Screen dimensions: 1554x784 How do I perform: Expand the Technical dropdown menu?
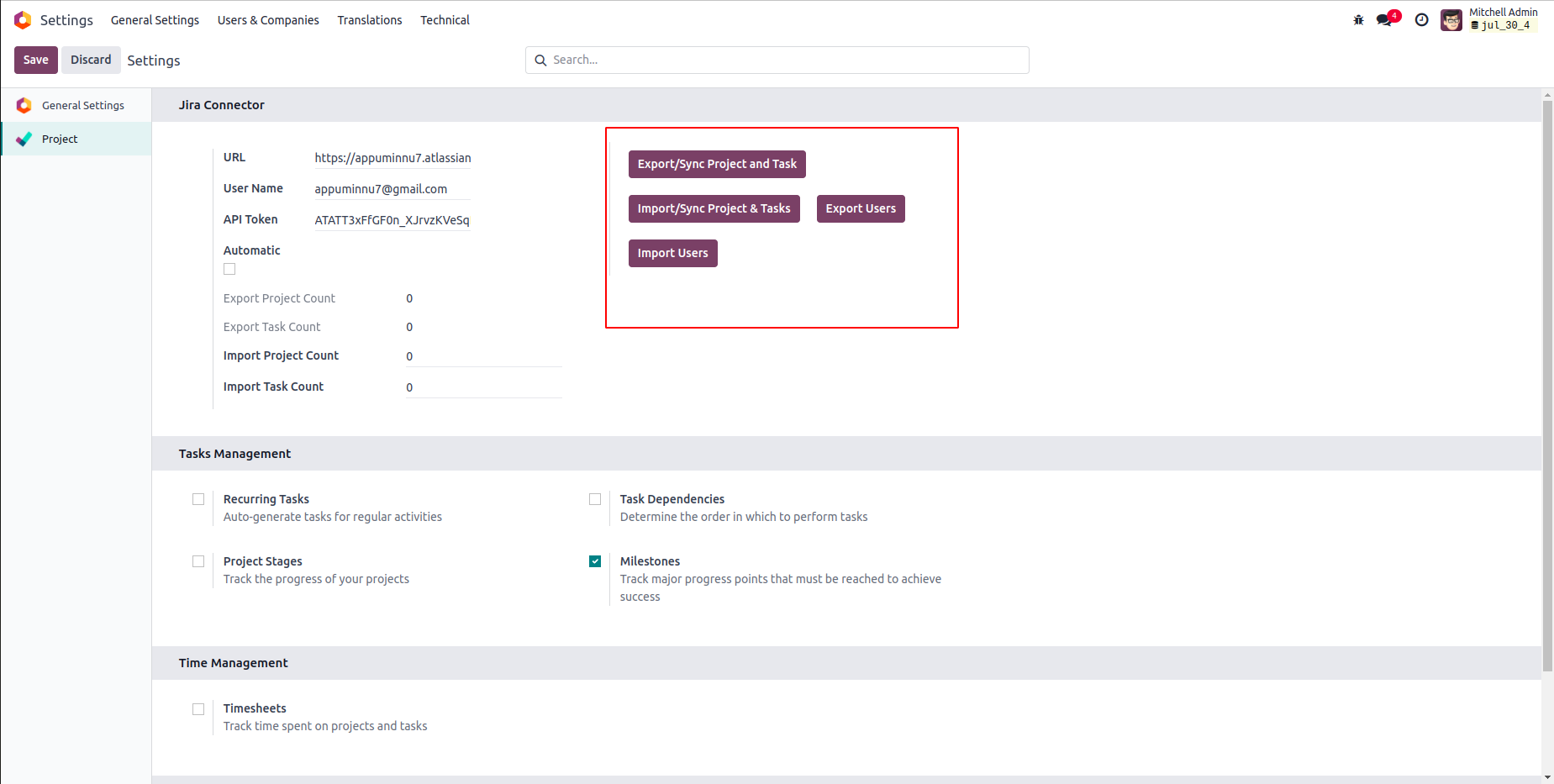445,20
